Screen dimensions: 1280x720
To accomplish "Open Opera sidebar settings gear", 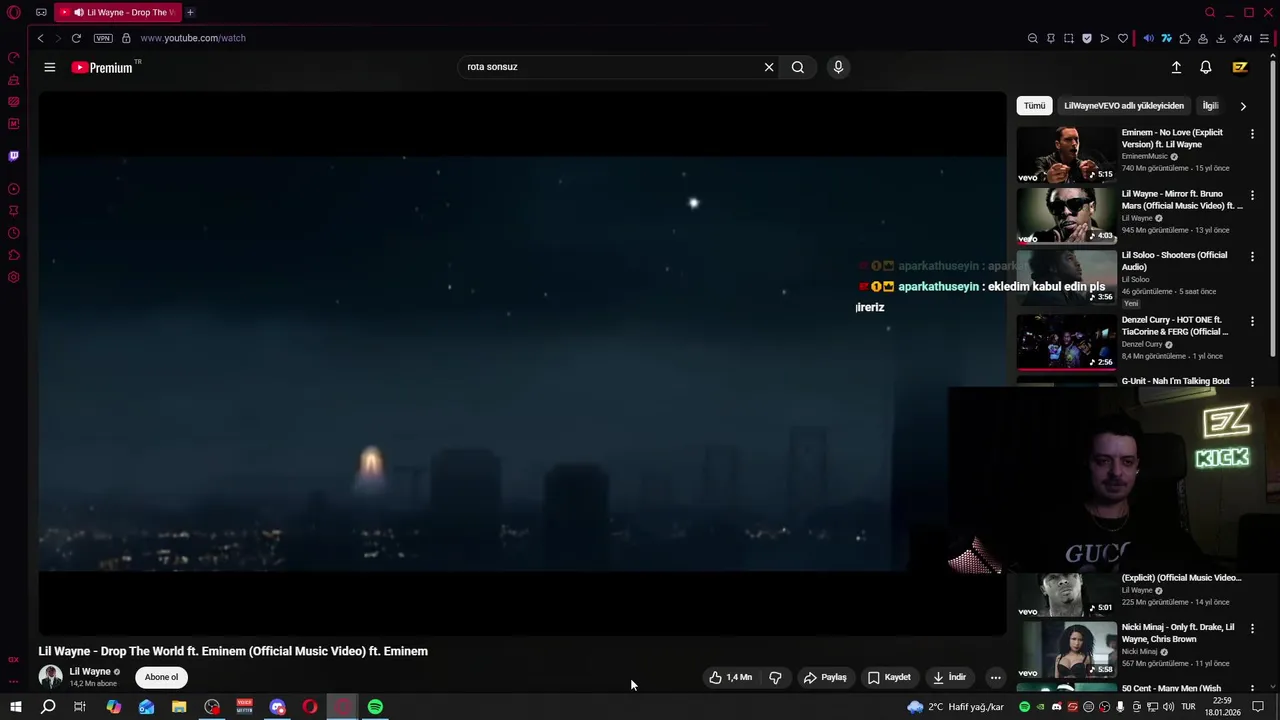I will tap(14, 277).
